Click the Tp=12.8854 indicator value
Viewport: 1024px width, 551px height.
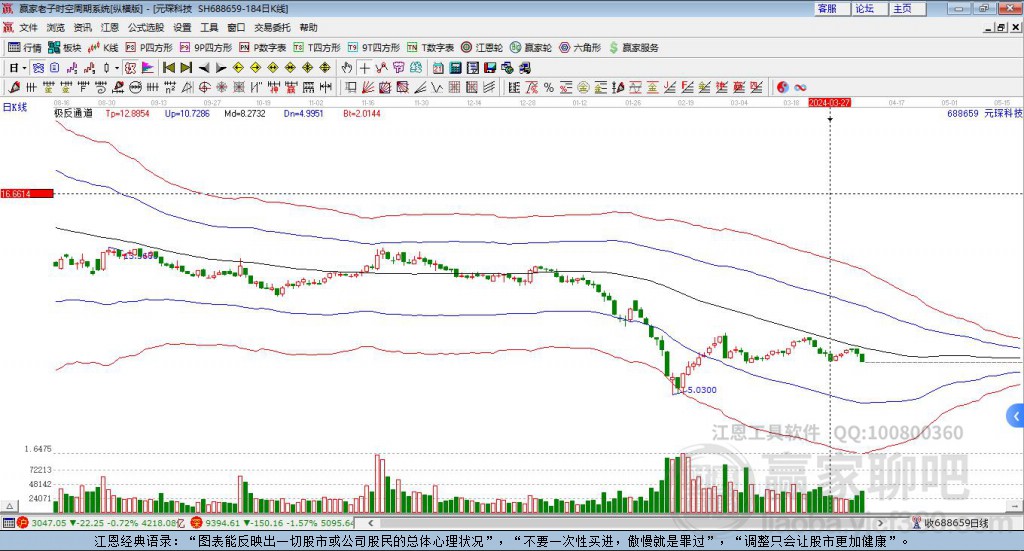click(127, 114)
